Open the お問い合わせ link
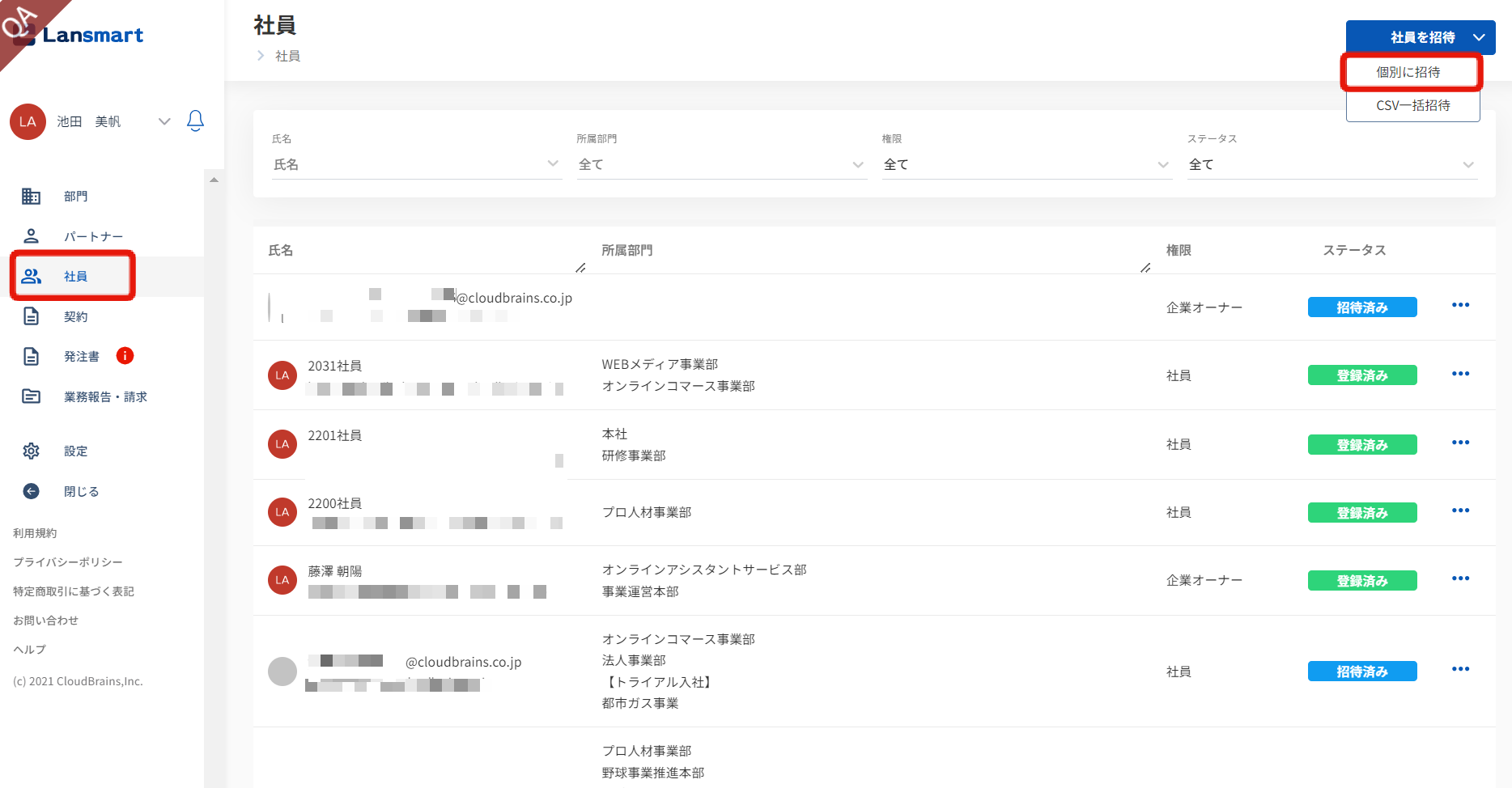The image size is (1512, 788). [46, 621]
